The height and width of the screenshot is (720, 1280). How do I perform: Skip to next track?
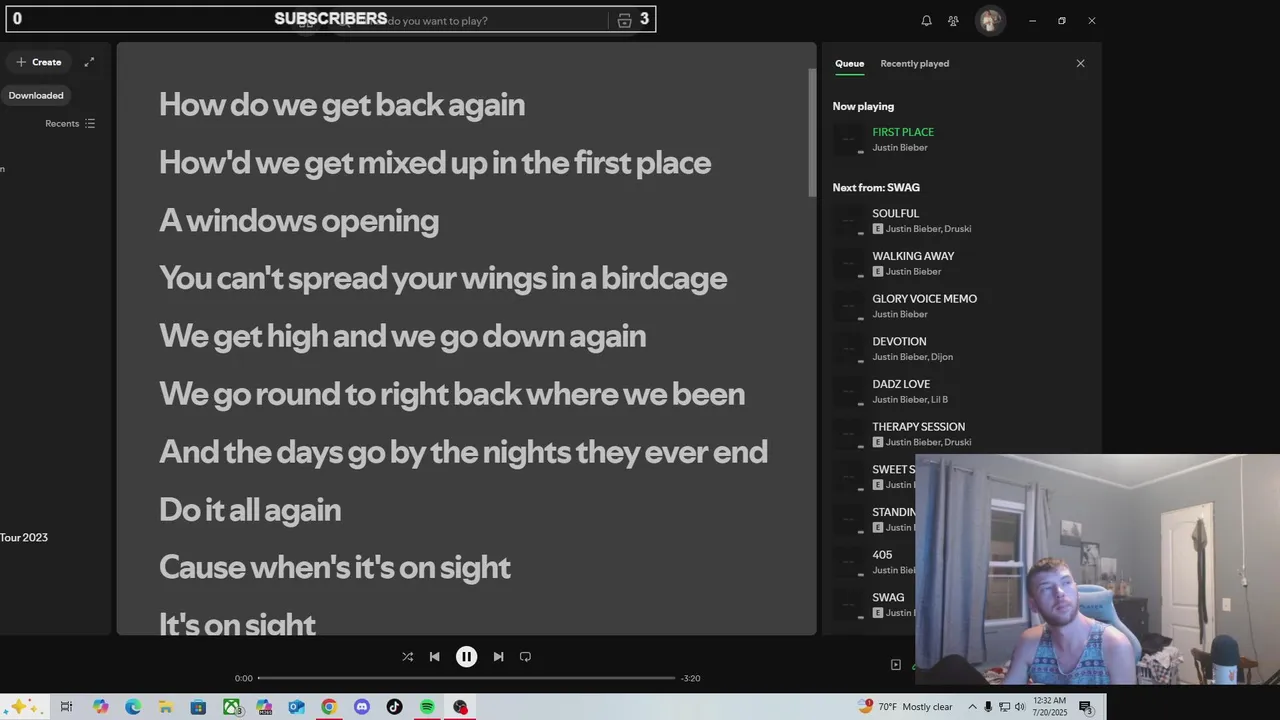(498, 657)
